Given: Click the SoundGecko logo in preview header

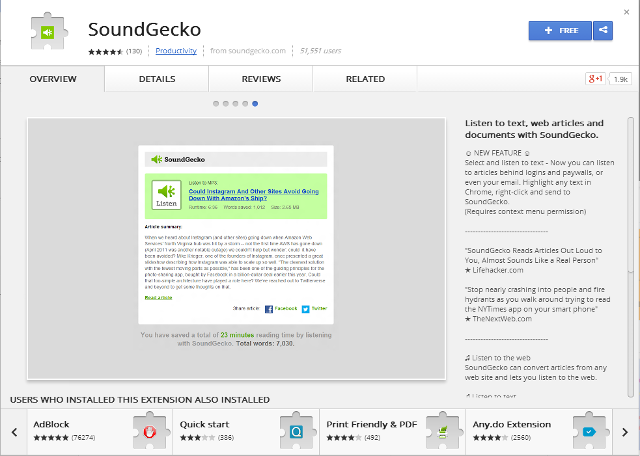Looking at the screenshot, I should 178,159.
